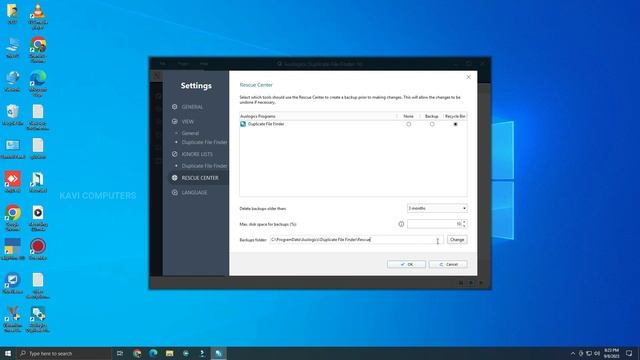Open the GENERAL settings section
This screenshot has width=640, height=360.
point(192,107)
